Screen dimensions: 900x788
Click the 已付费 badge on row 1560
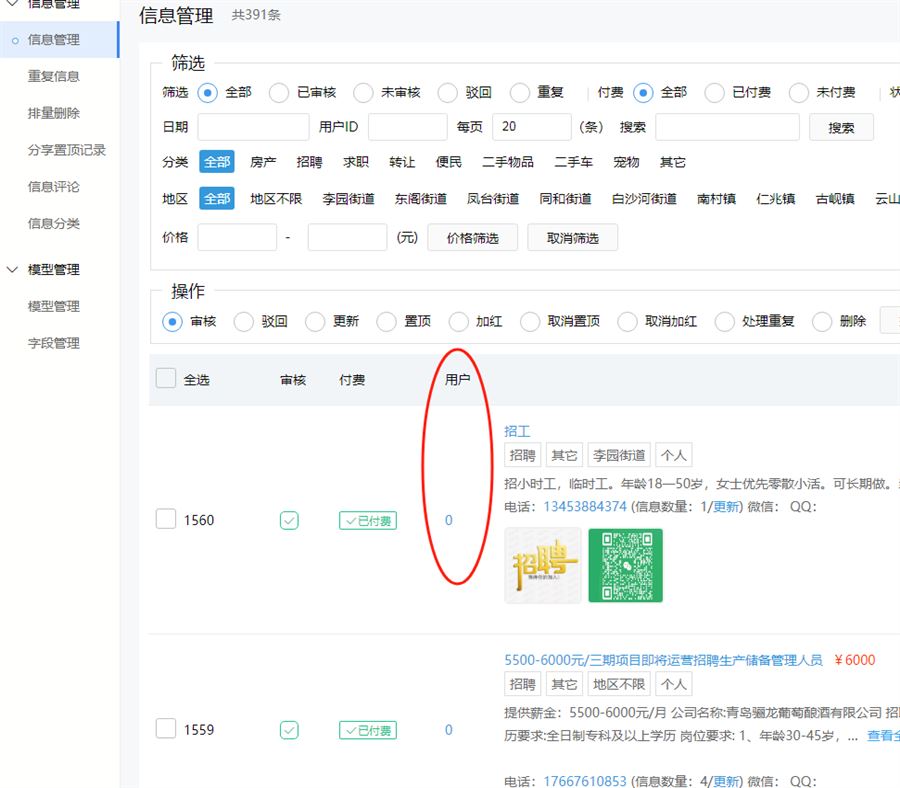coord(367,520)
